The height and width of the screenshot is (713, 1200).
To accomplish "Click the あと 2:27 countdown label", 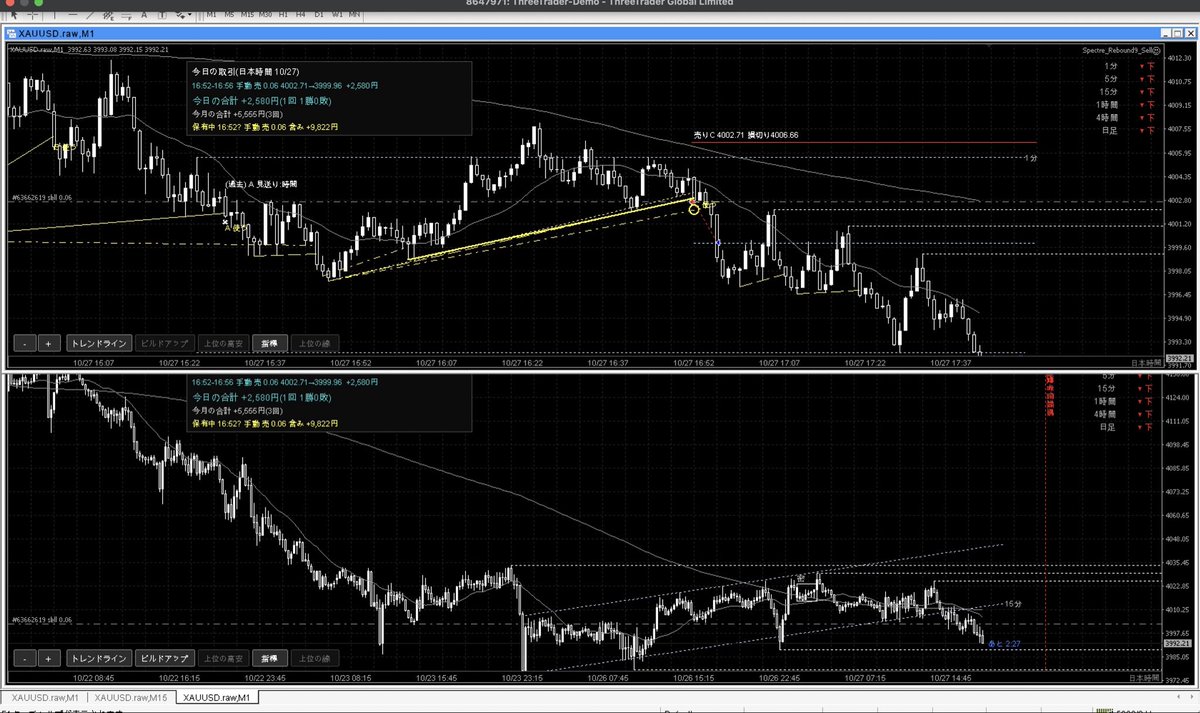I will (1003, 645).
